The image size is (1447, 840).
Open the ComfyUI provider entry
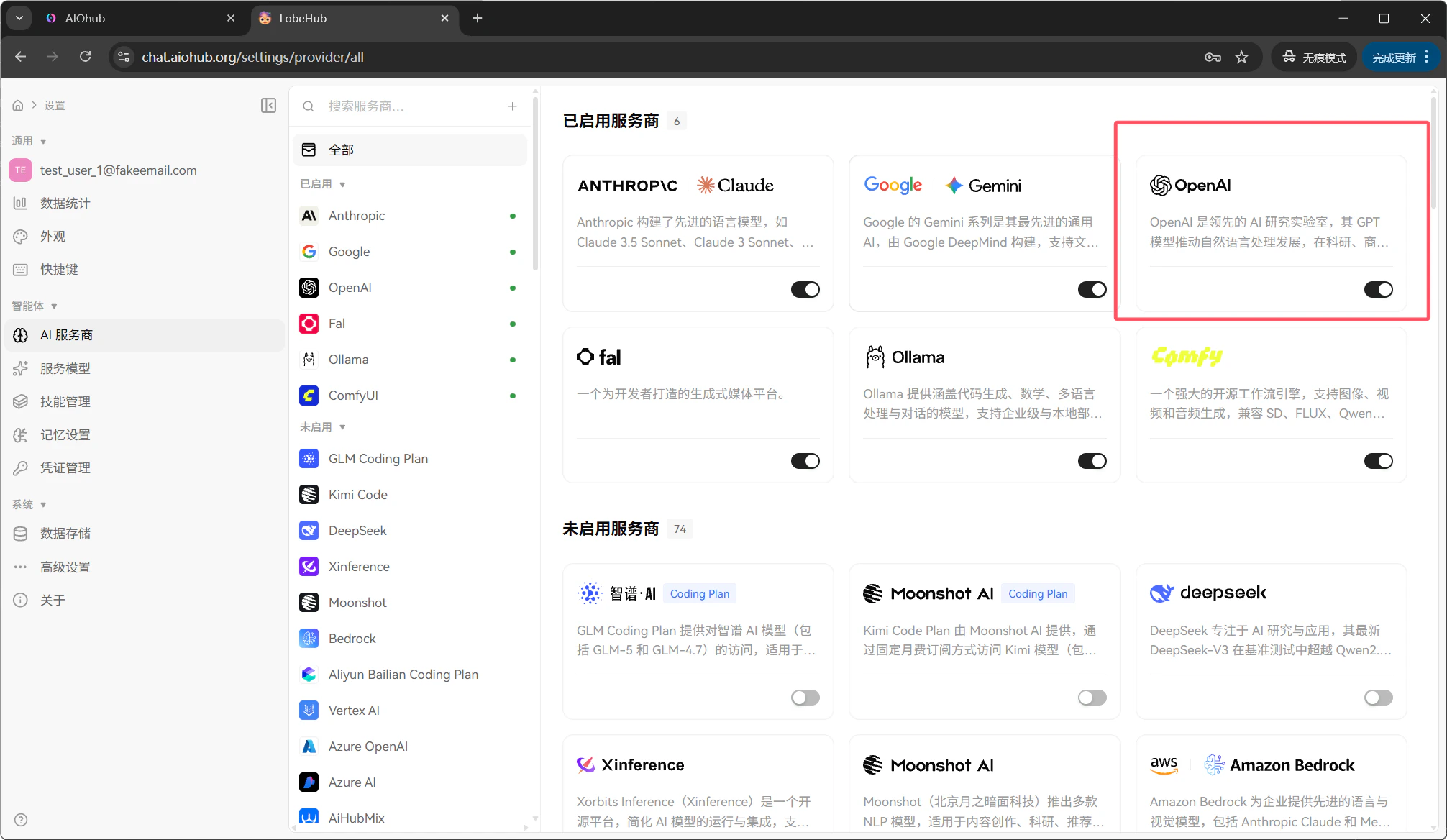point(410,396)
